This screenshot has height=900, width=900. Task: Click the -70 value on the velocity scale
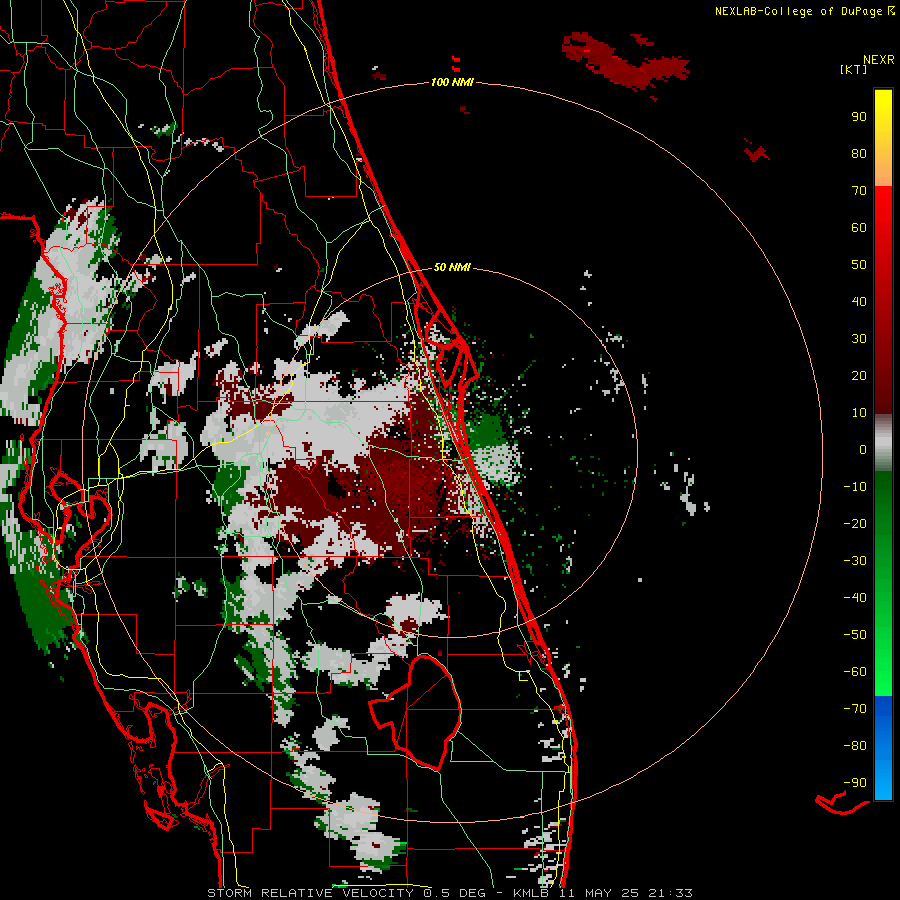click(x=855, y=709)
